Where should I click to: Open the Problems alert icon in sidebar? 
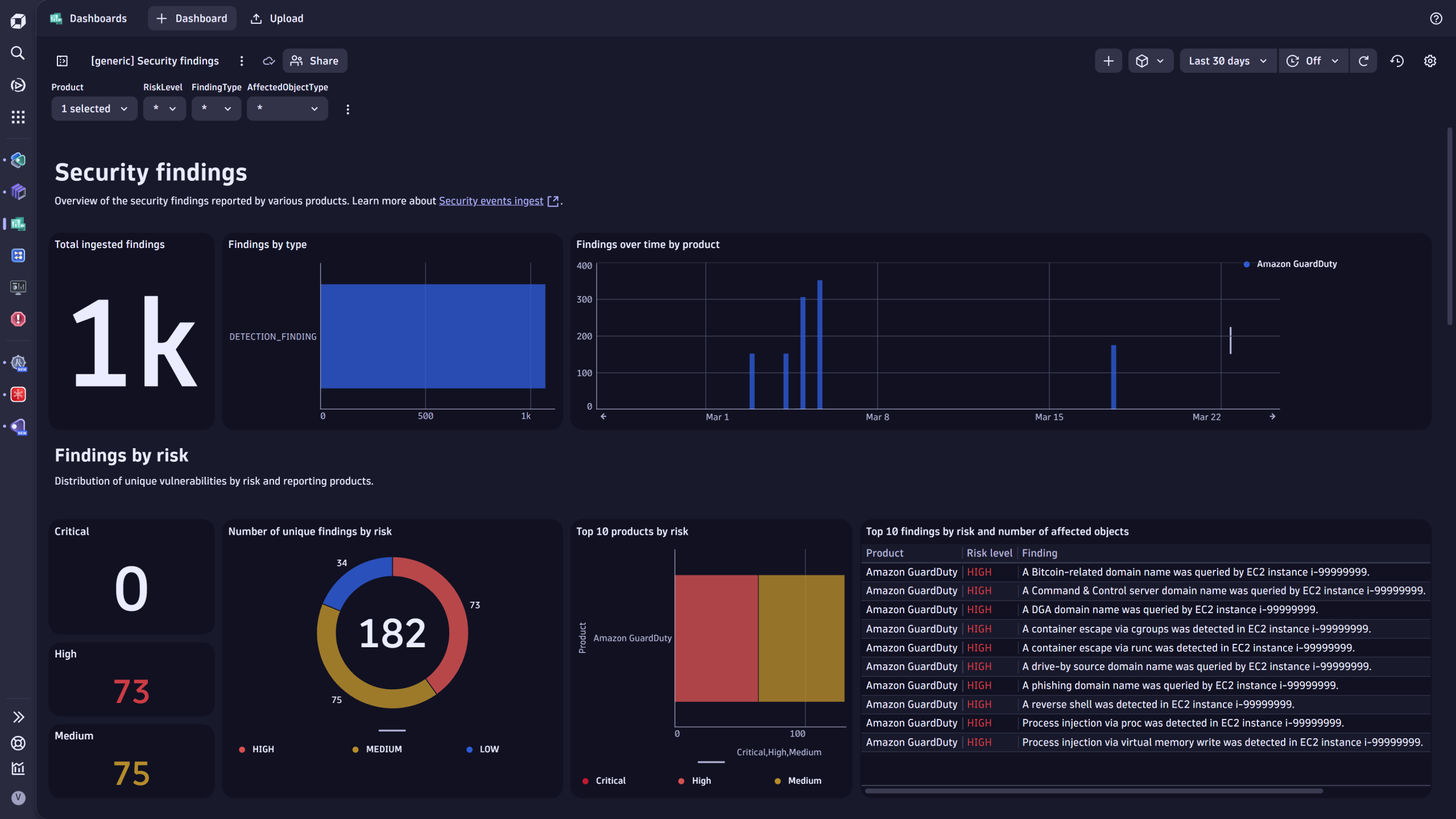pyautogui.click(x=17, y=319)
